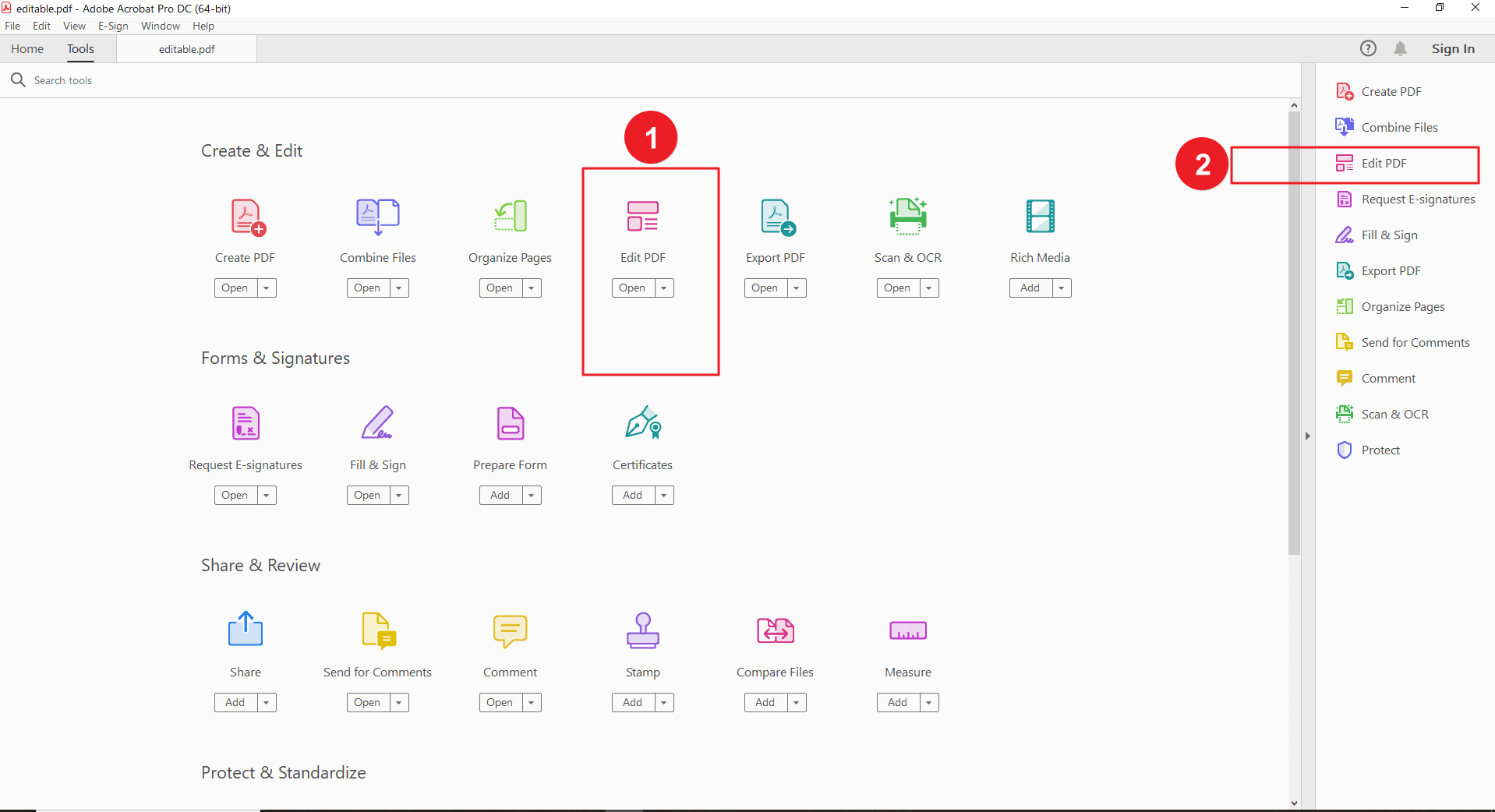This screenshot has width=1495, height=812.
Task: Expand the Measure Add dropdown arrow
Action: 929,702
